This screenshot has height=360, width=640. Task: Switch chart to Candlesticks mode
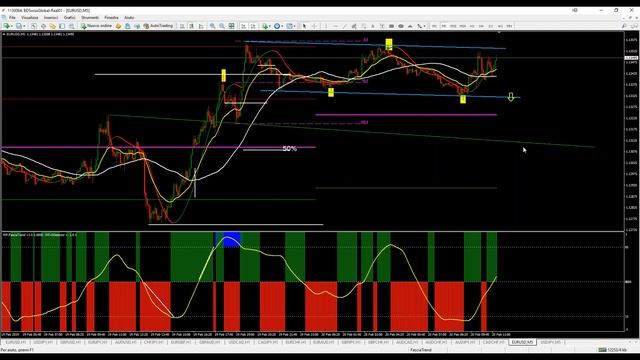click(191, 26)
